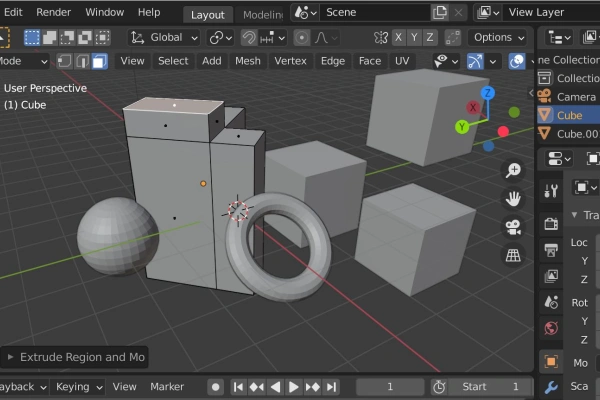Open the UV menu
Image resolution: width=600 pixels, height=400 pixels.
point(402,61)
